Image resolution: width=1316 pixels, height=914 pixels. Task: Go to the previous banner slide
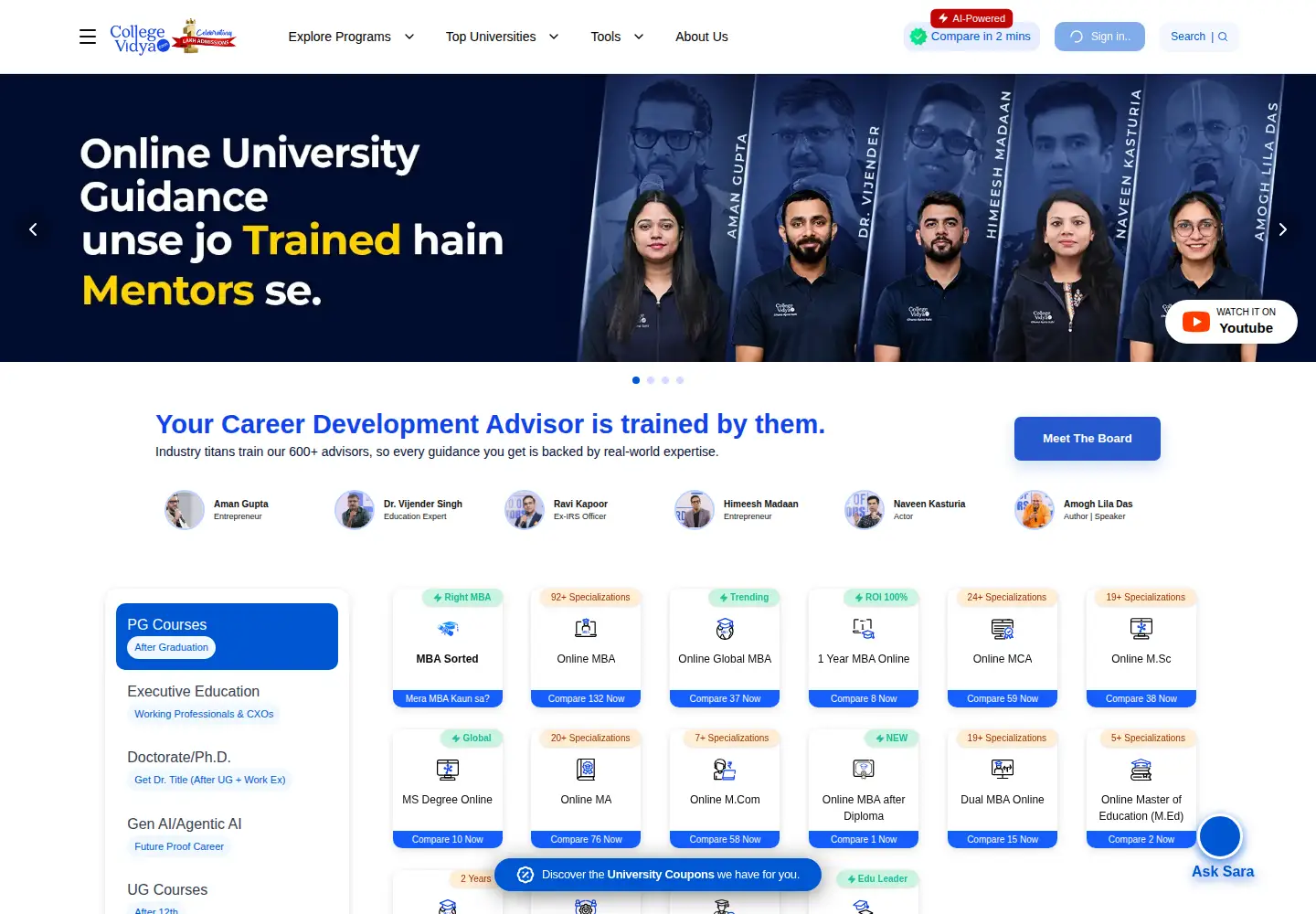pyautogui.click(x=33, y=229)
